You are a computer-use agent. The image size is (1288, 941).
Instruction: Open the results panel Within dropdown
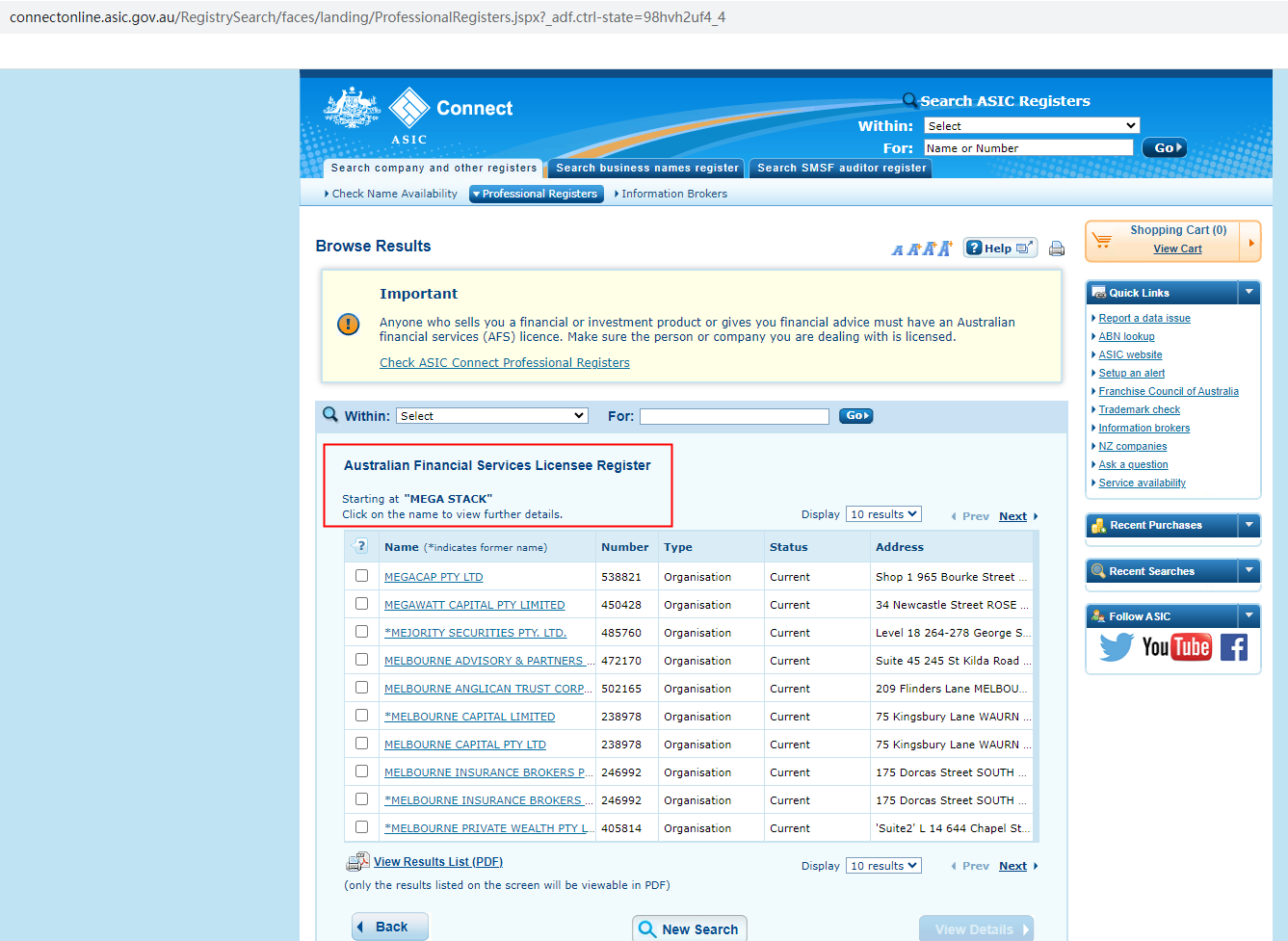coord(492,416)
